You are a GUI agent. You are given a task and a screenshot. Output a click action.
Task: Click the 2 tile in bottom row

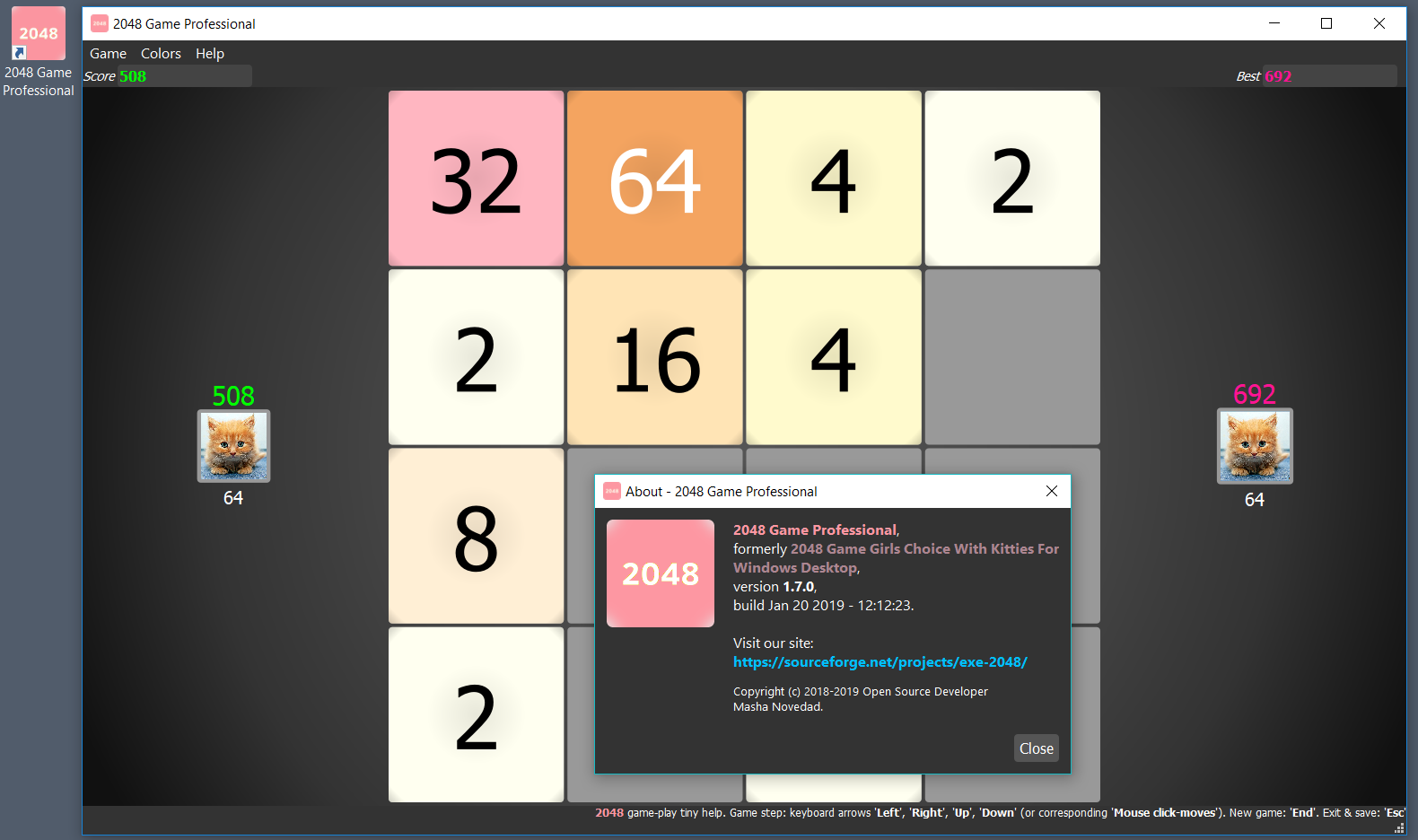[x=477, y=714]
